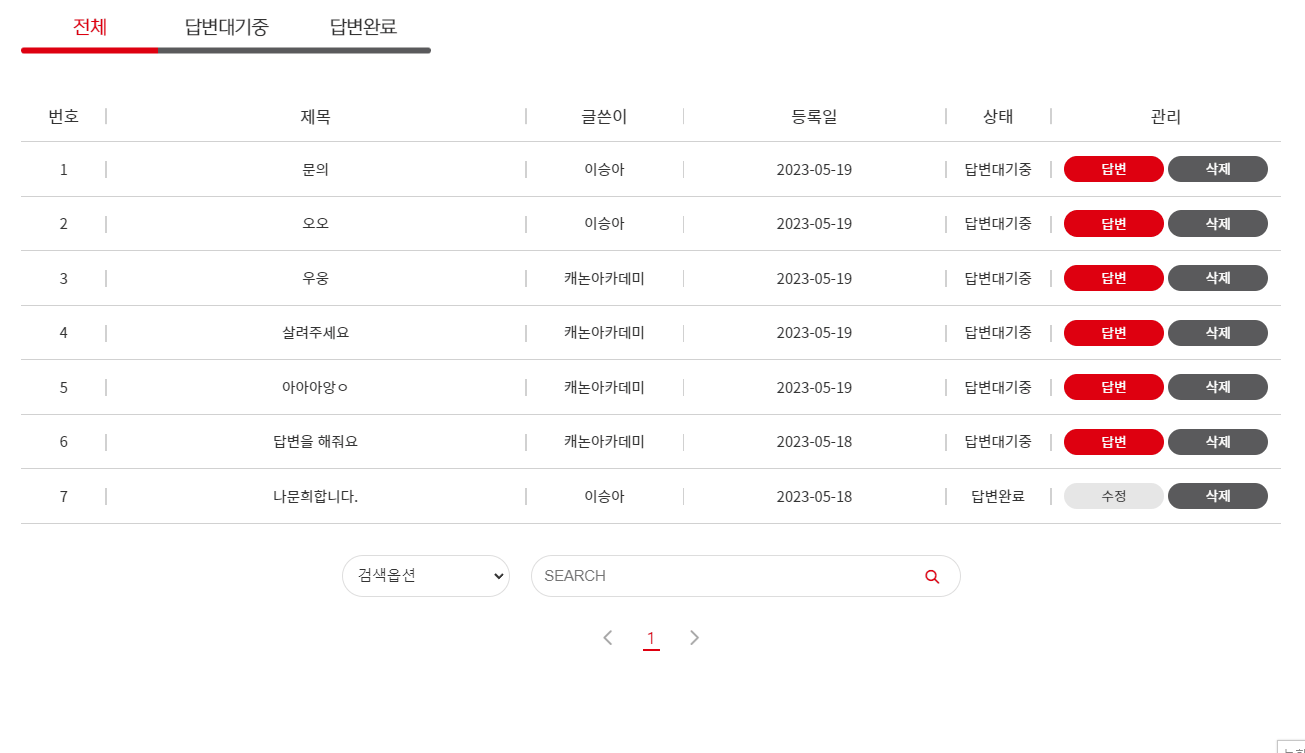1305x753 pixels.
Task: Open the 검색옵션 dropdown
Action: click(x=425, y=576)
